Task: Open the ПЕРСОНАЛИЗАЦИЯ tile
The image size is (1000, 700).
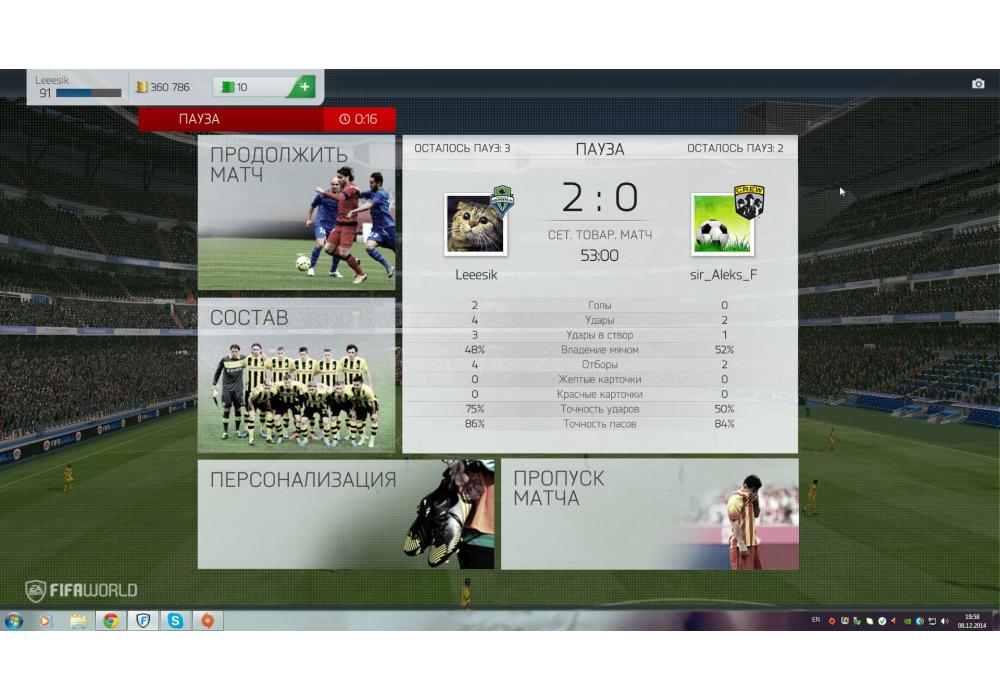Action: [x=346, y=514]
